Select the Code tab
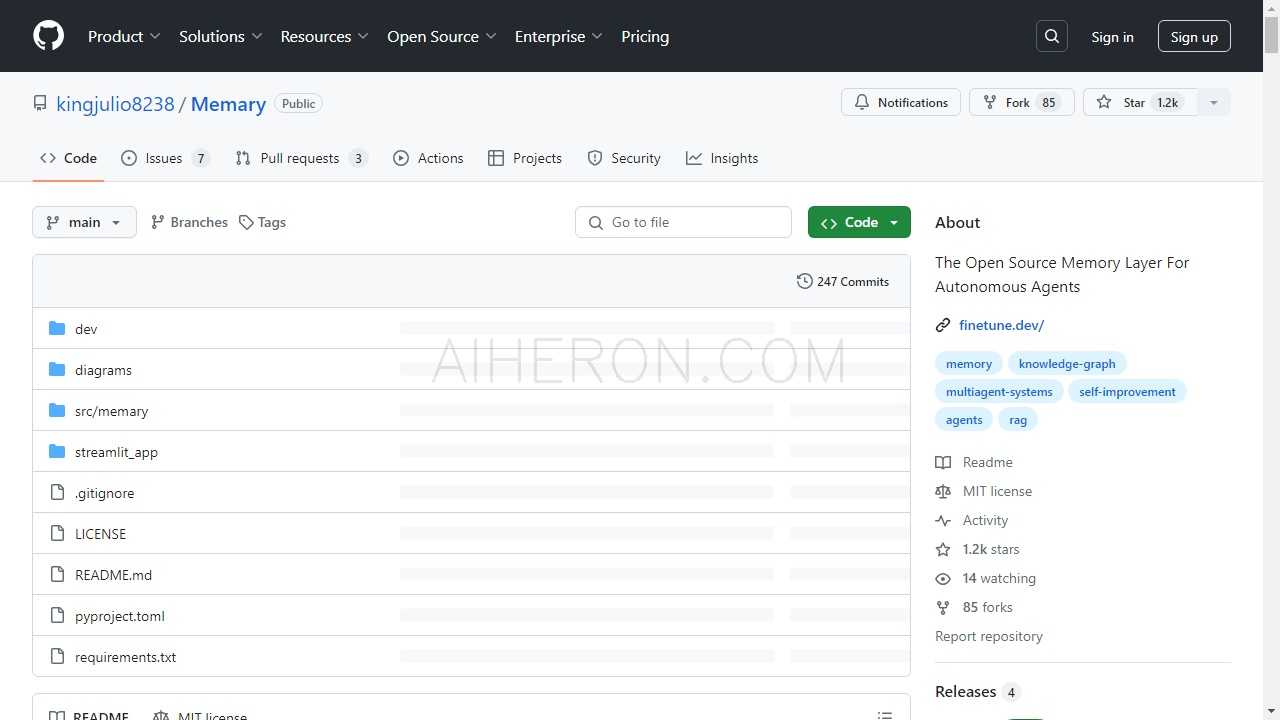Screen dimensions: 1280x720 (68, 158)
